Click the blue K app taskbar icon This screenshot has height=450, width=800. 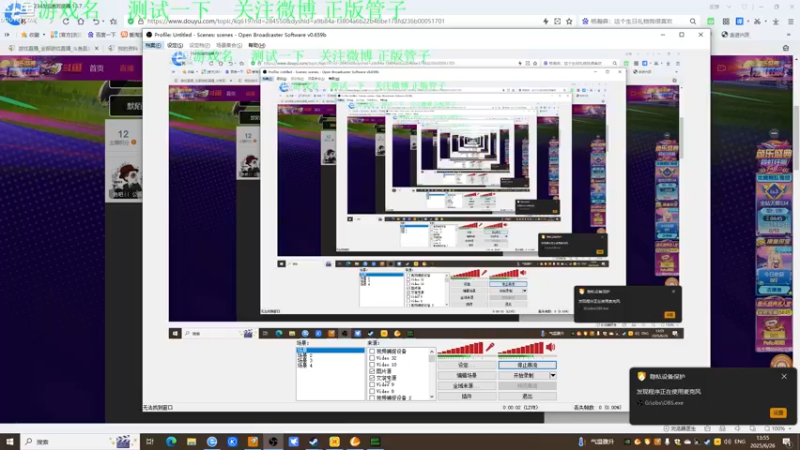coord(232,441)
